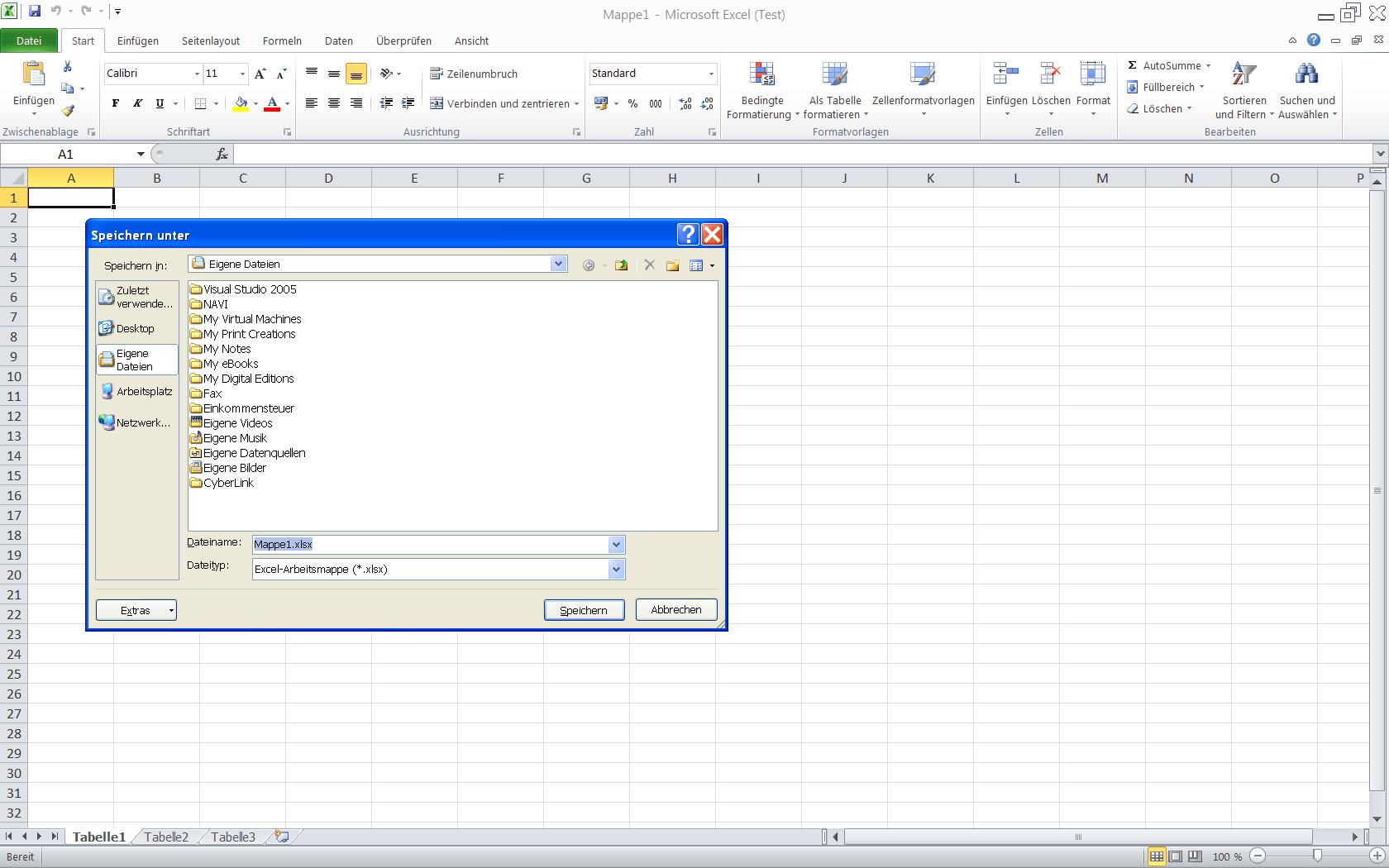1389x868 pixels.
Task: Click the create new folder icon in dialog
Action: [x=673, y=265]
